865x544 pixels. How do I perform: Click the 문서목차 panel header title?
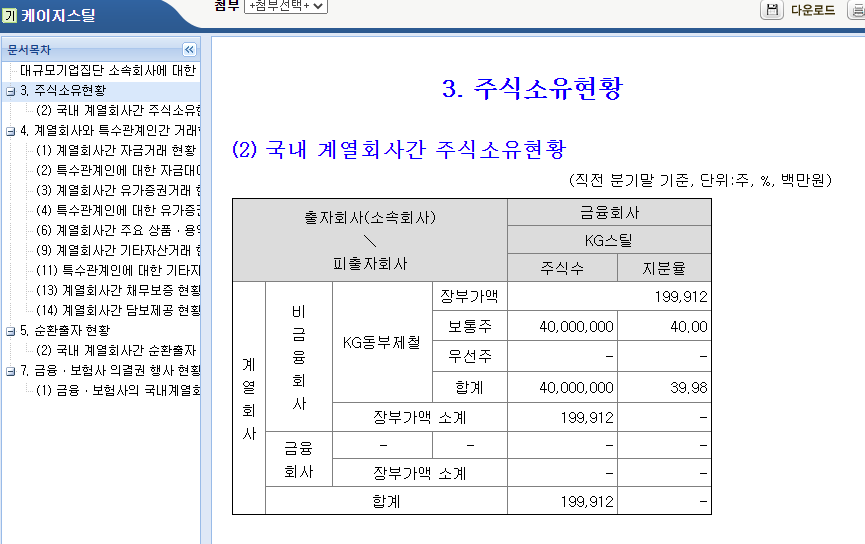(x=29, y=50)
